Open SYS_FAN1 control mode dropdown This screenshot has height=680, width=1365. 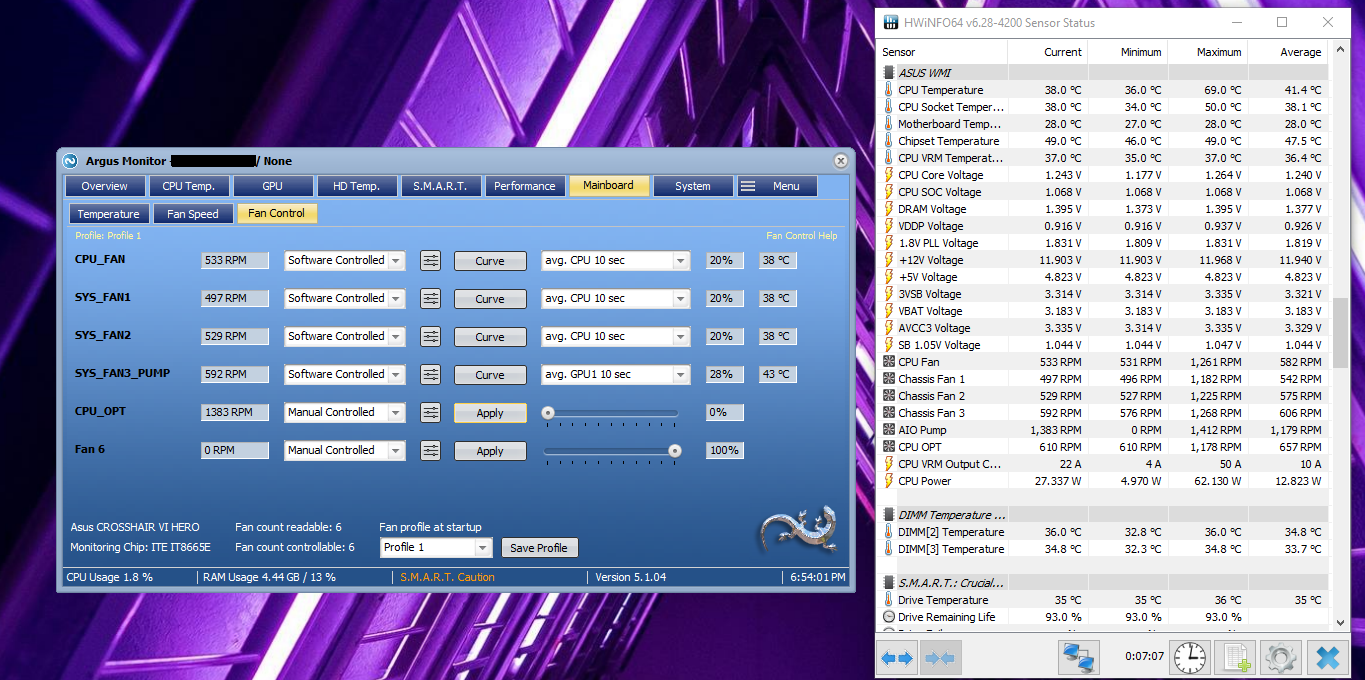pyautogui.click(x=345, y=299)
